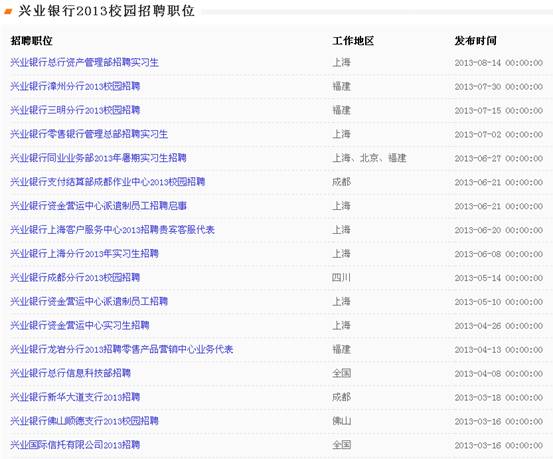Open 兴业国际信托有限公司2013招聘 link
Viewport: 553px width, 459px height.
[75, 445]
